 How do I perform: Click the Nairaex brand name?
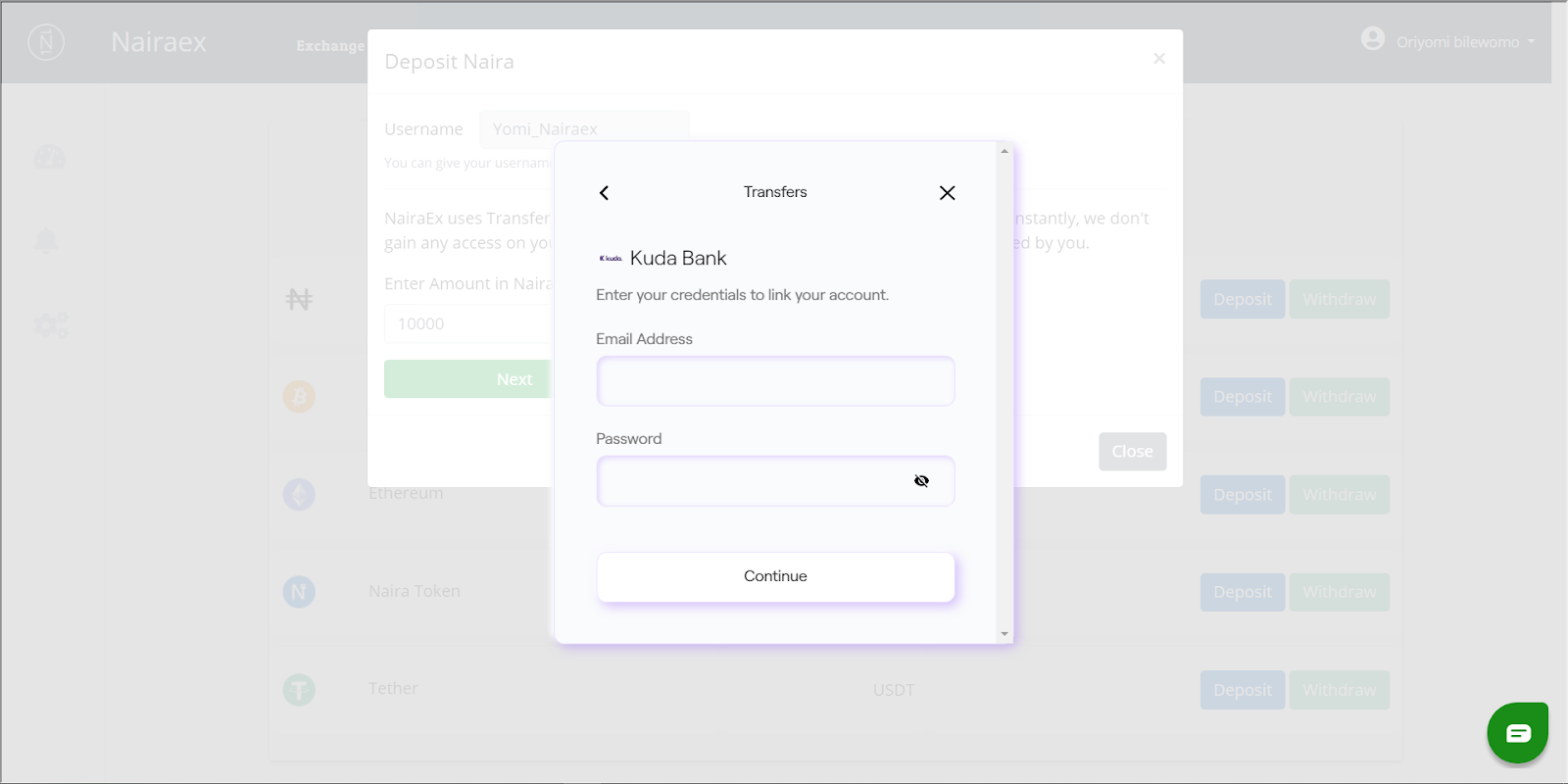tap(159, 42)
